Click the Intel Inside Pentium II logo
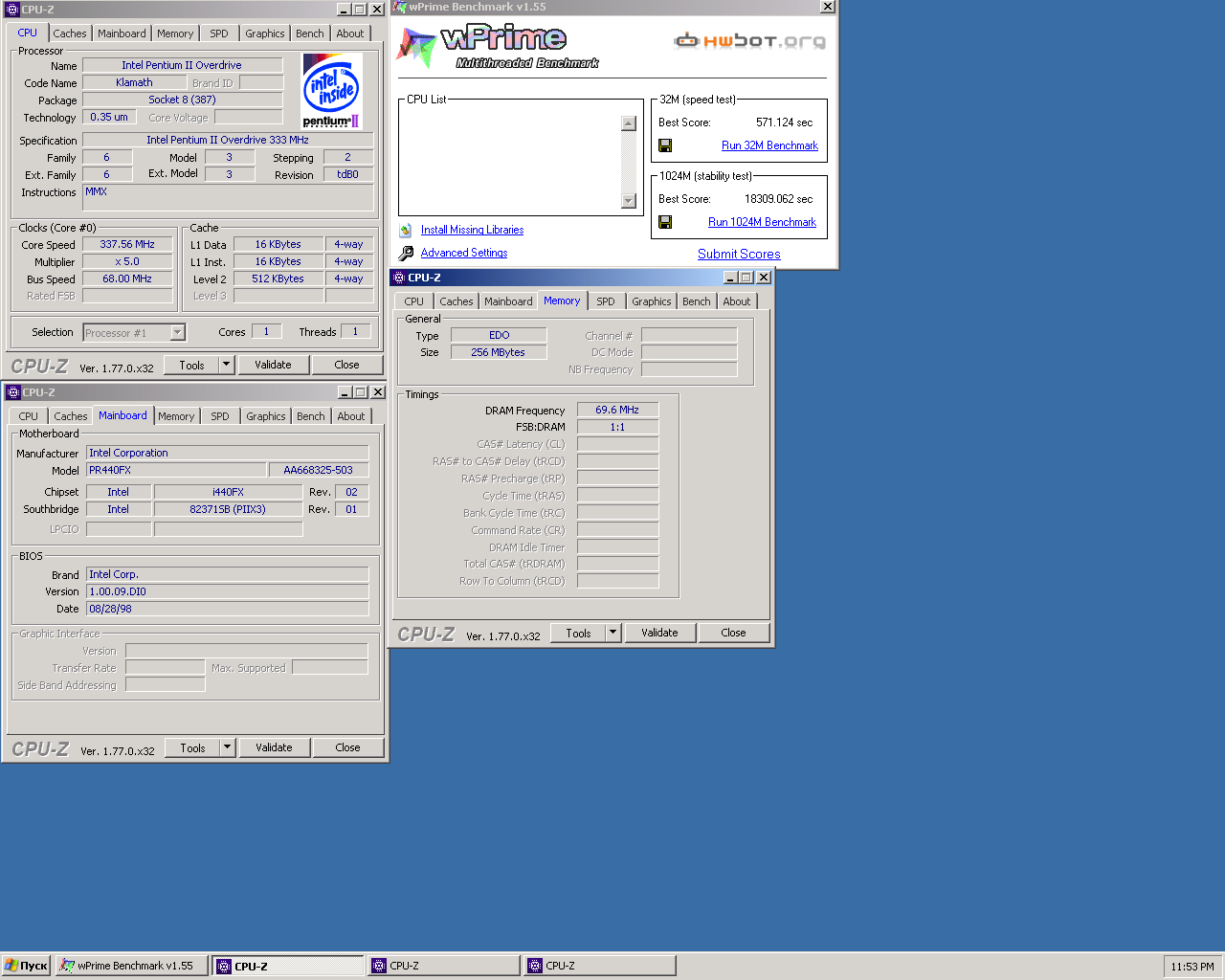Image resolution: width=1225 pixels, height=980 pixels. coord(331,92)
